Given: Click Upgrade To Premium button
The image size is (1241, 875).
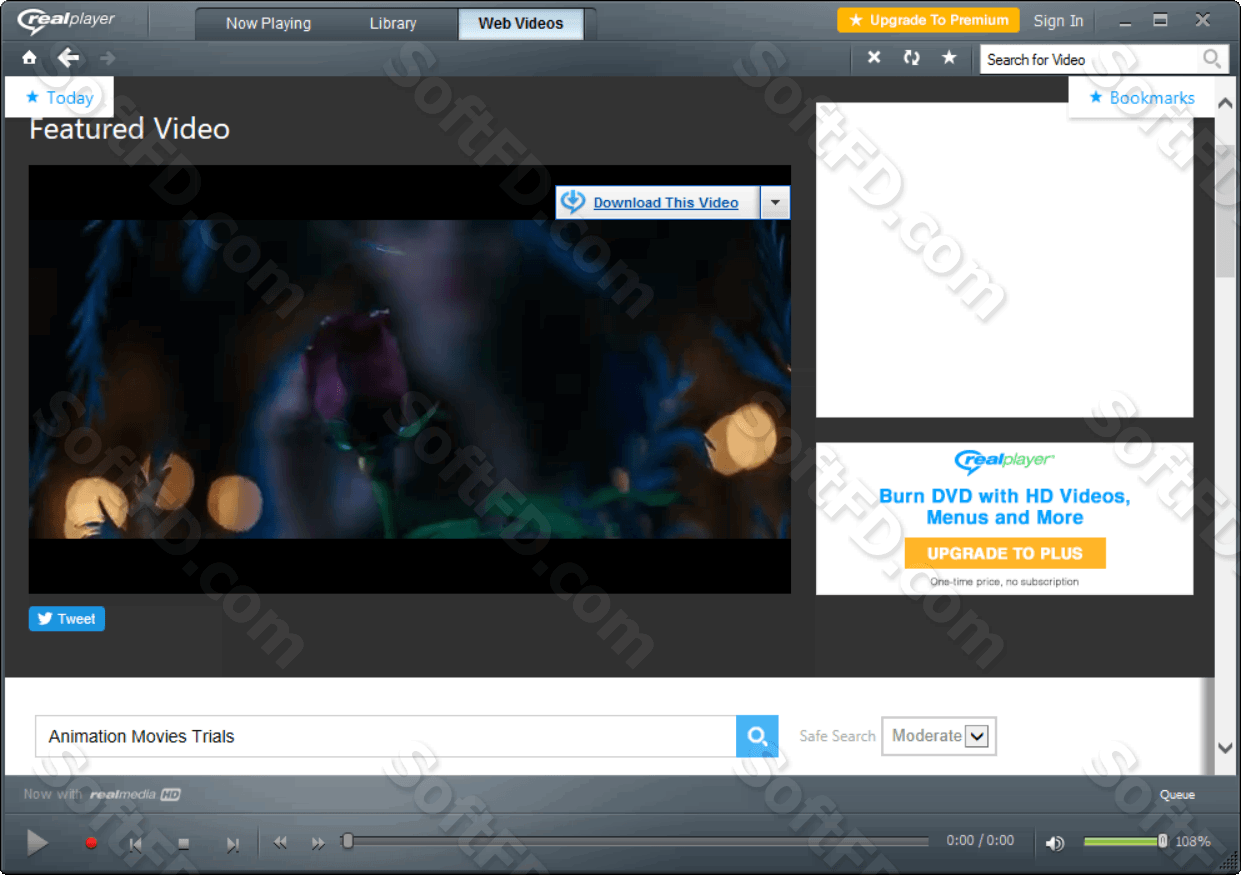Looking at the screenshot, I should [929, 20].
